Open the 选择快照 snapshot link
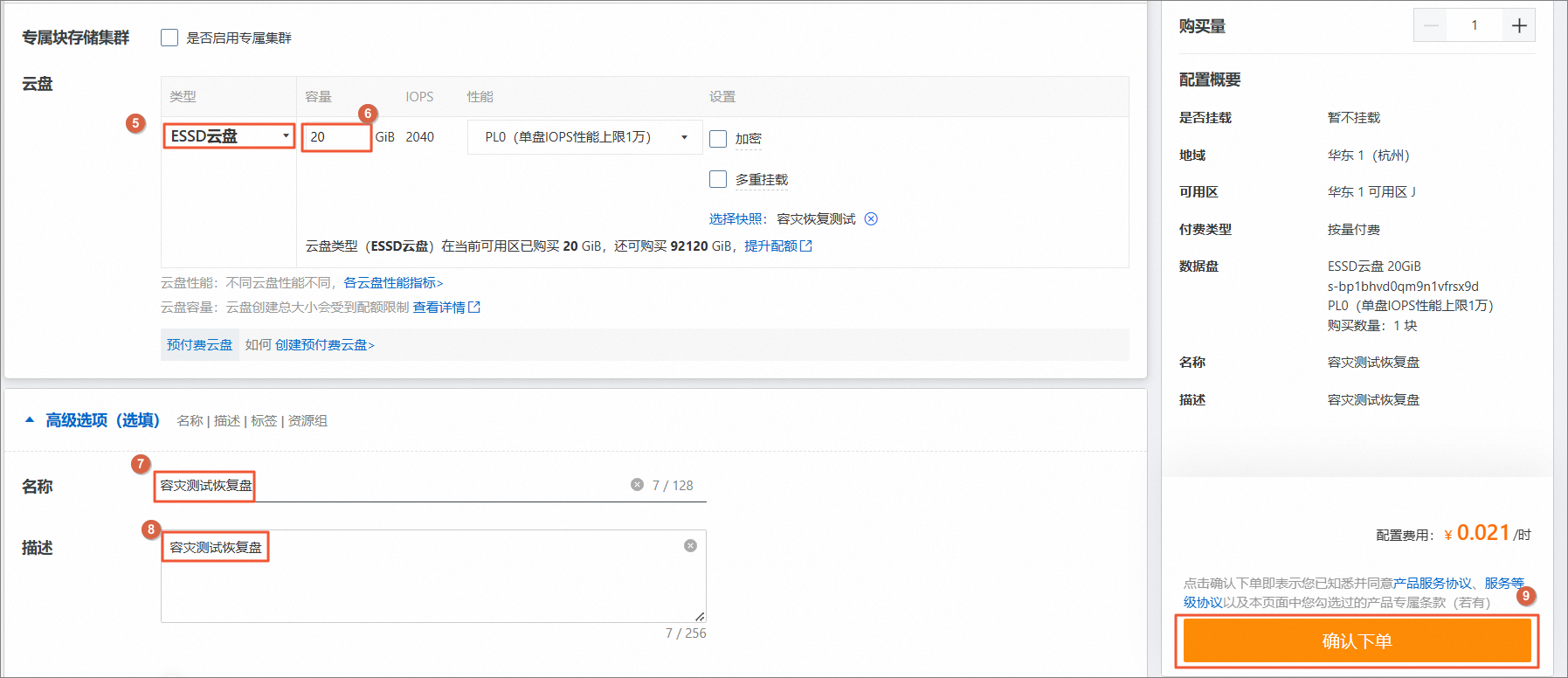The height and width of the screenshot is (678, 1568). pos(737,218)
